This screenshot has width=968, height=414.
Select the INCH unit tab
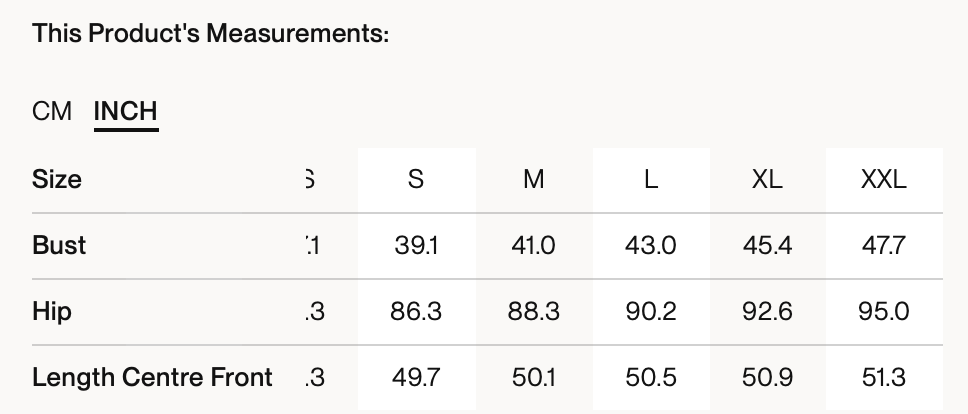pos(126,111)
